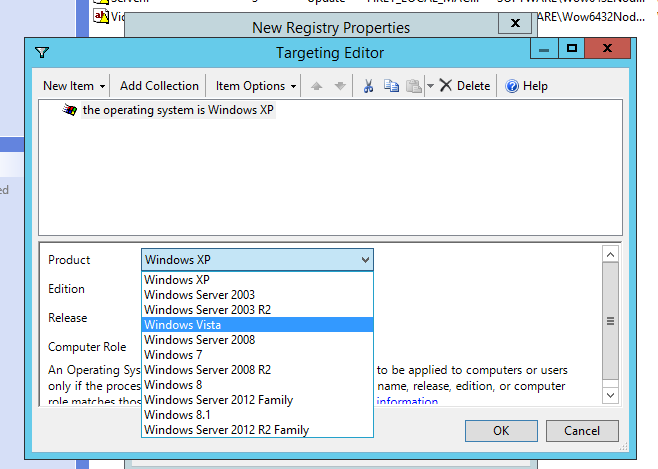Click the Product label
Viewport: 658px width, 469px height.
coord(69,260)
